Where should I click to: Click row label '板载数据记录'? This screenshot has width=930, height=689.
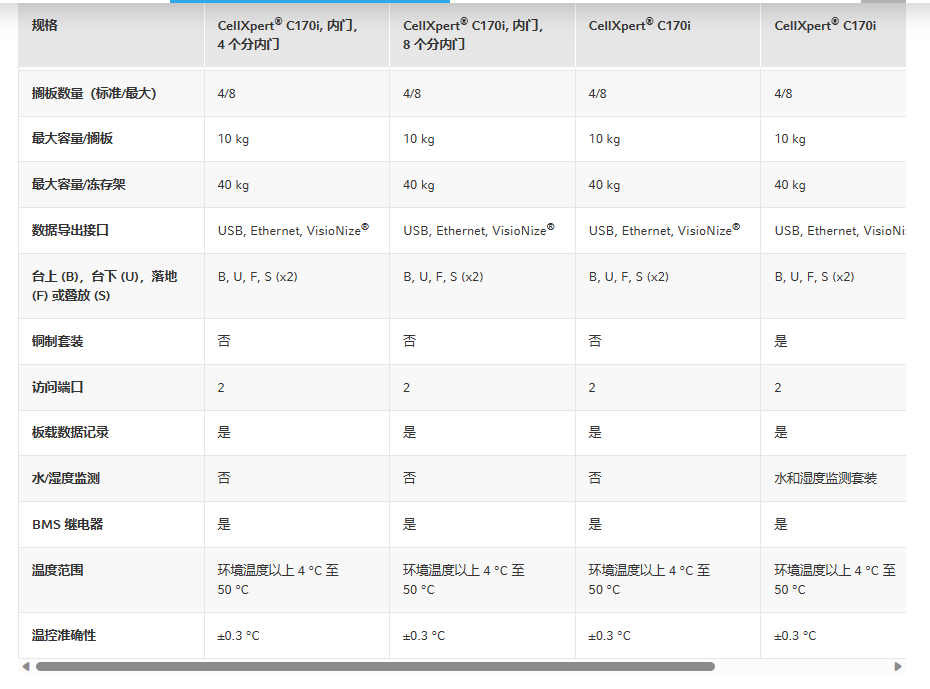click(x=70, y=432)
